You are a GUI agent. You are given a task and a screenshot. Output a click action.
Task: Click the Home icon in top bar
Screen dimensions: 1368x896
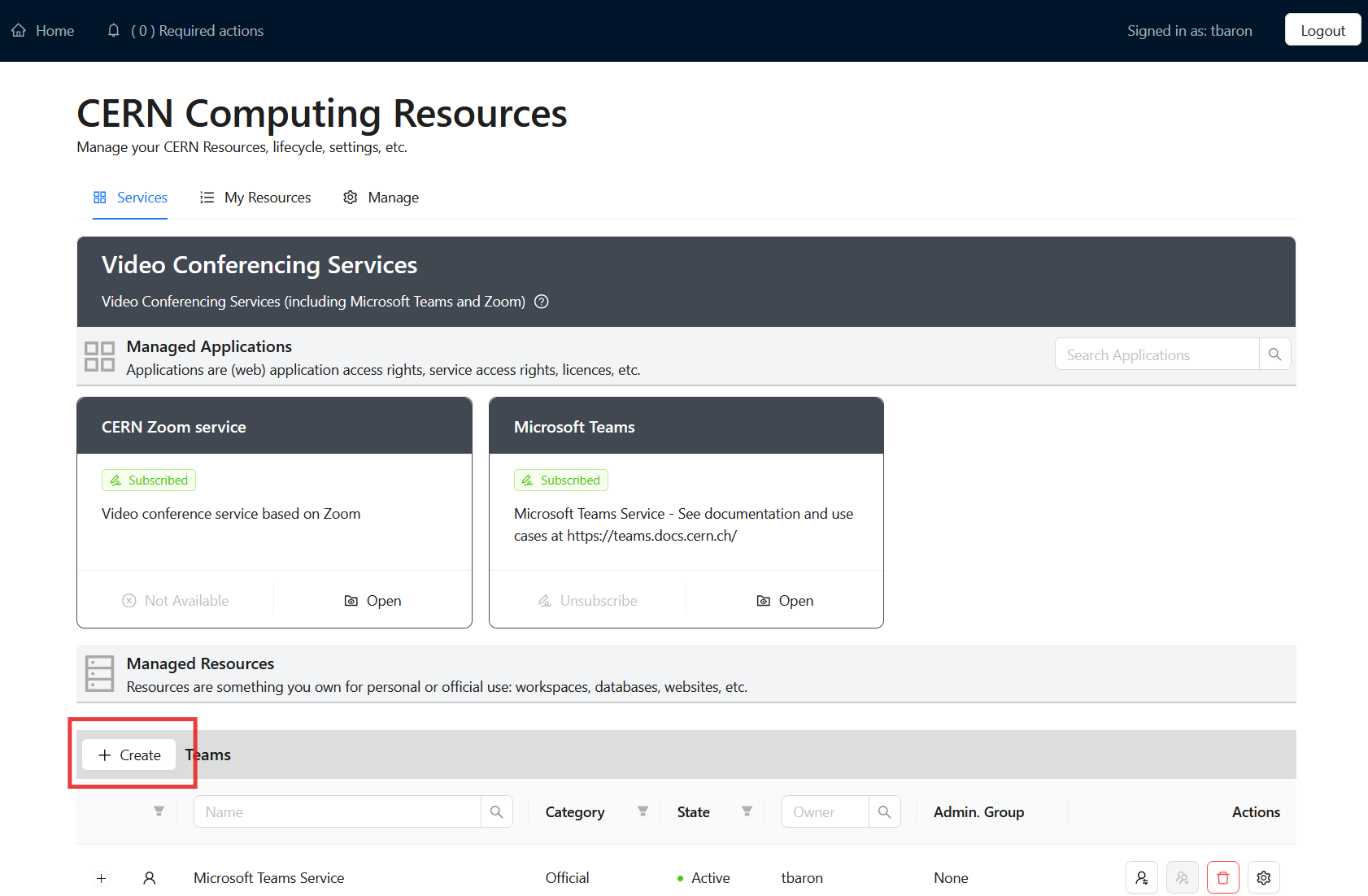tap(19, 31)
